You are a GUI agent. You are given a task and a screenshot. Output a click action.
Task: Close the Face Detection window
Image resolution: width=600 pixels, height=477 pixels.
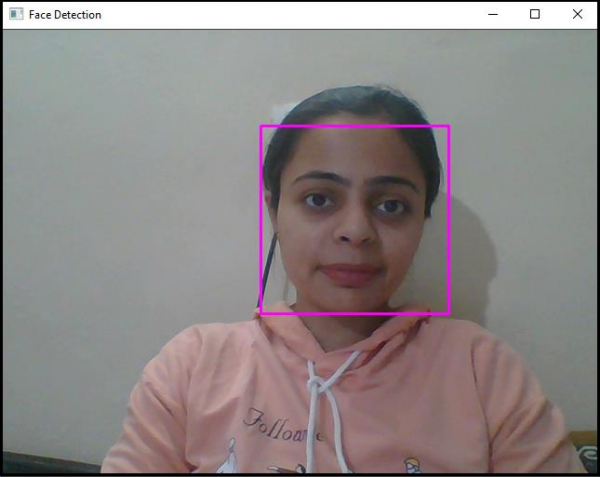coord(577,15)
